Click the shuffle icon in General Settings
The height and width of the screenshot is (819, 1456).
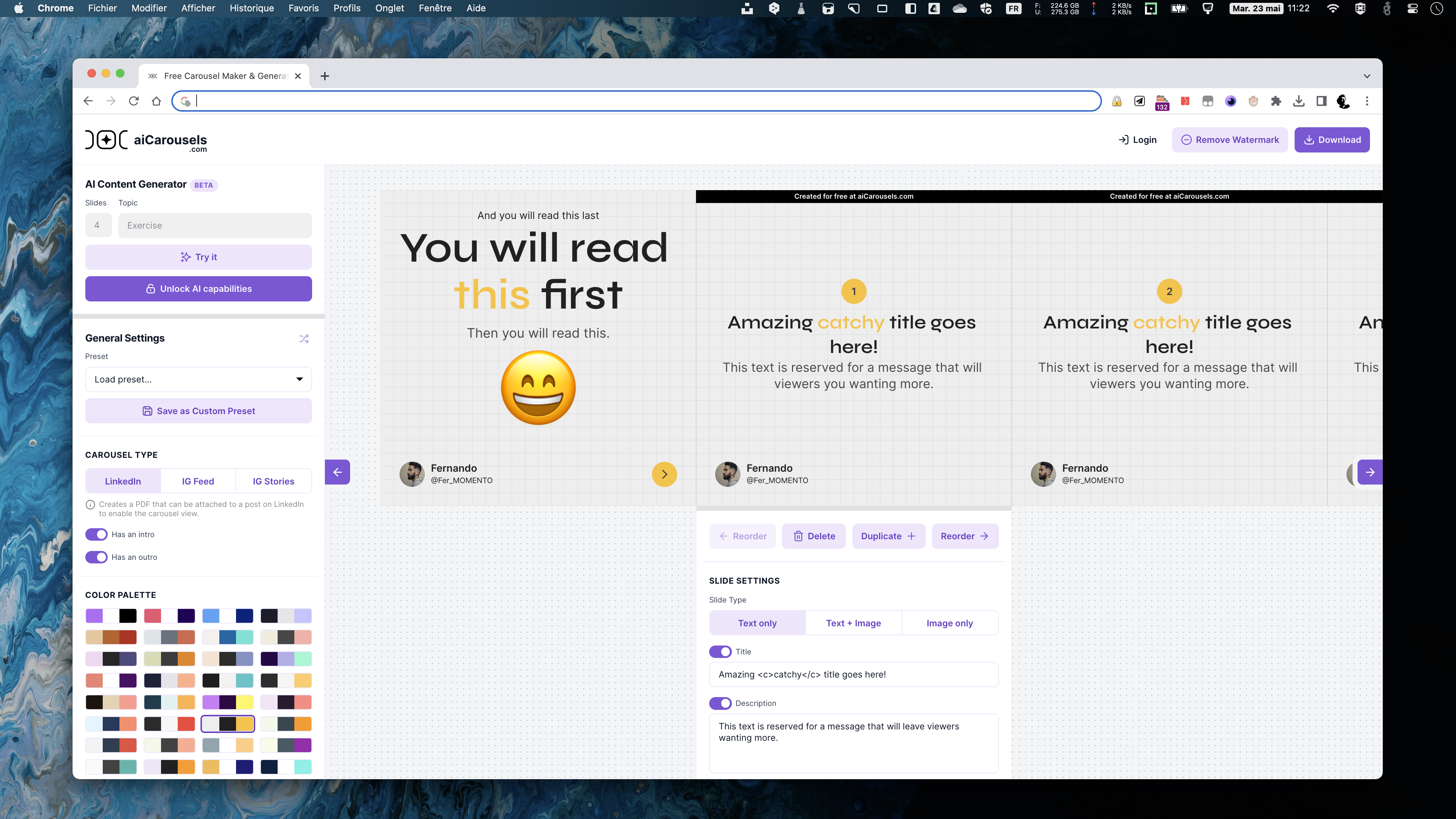click(304, 338)
